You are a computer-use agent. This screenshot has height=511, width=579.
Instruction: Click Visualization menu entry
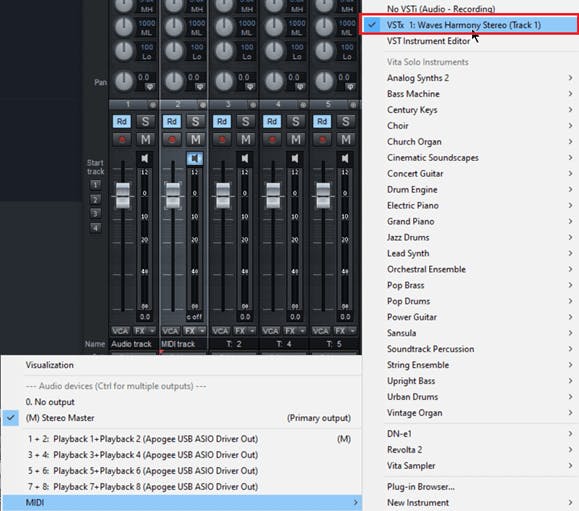click(x=181, y=365)
